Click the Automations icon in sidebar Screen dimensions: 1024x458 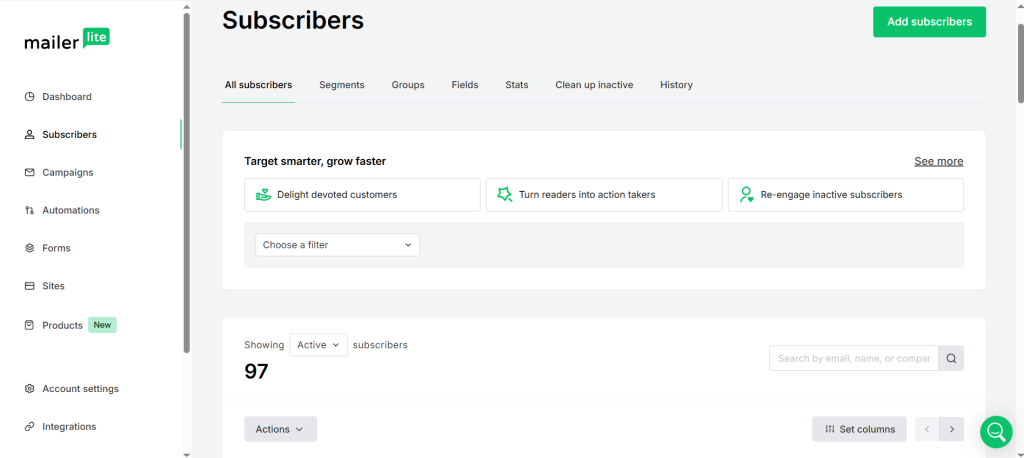pos(30,210)
